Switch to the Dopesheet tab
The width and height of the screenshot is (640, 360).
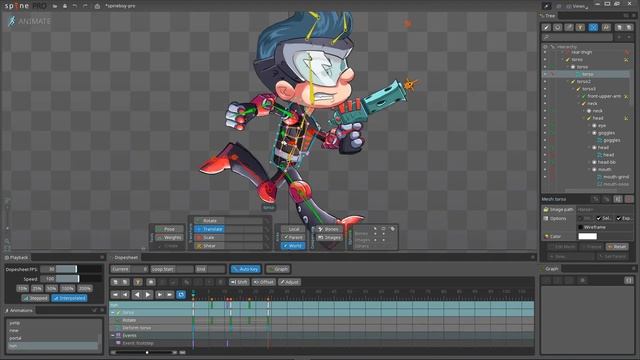[124, 258]
